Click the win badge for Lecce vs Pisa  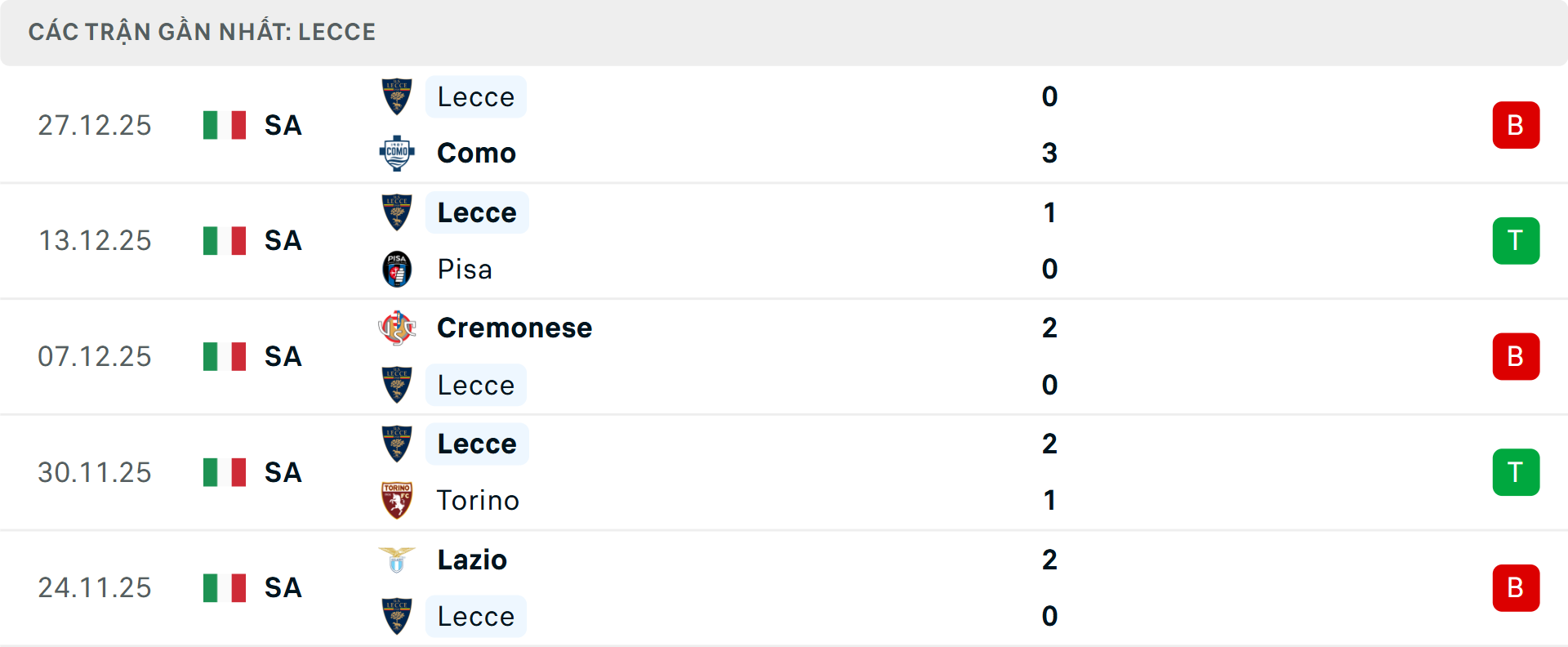(1516, 241)
